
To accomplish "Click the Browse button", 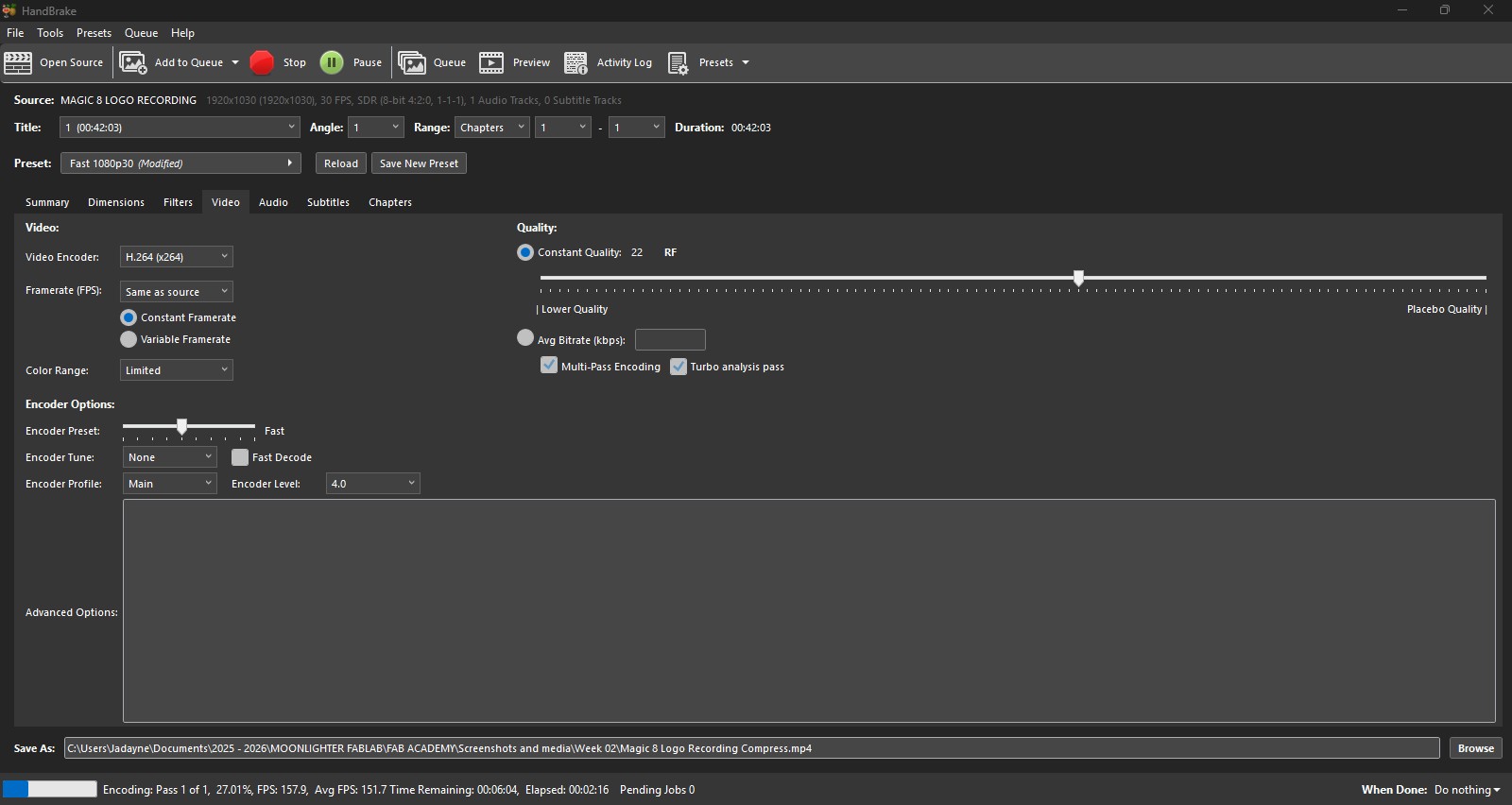I will click(1476, 748).
